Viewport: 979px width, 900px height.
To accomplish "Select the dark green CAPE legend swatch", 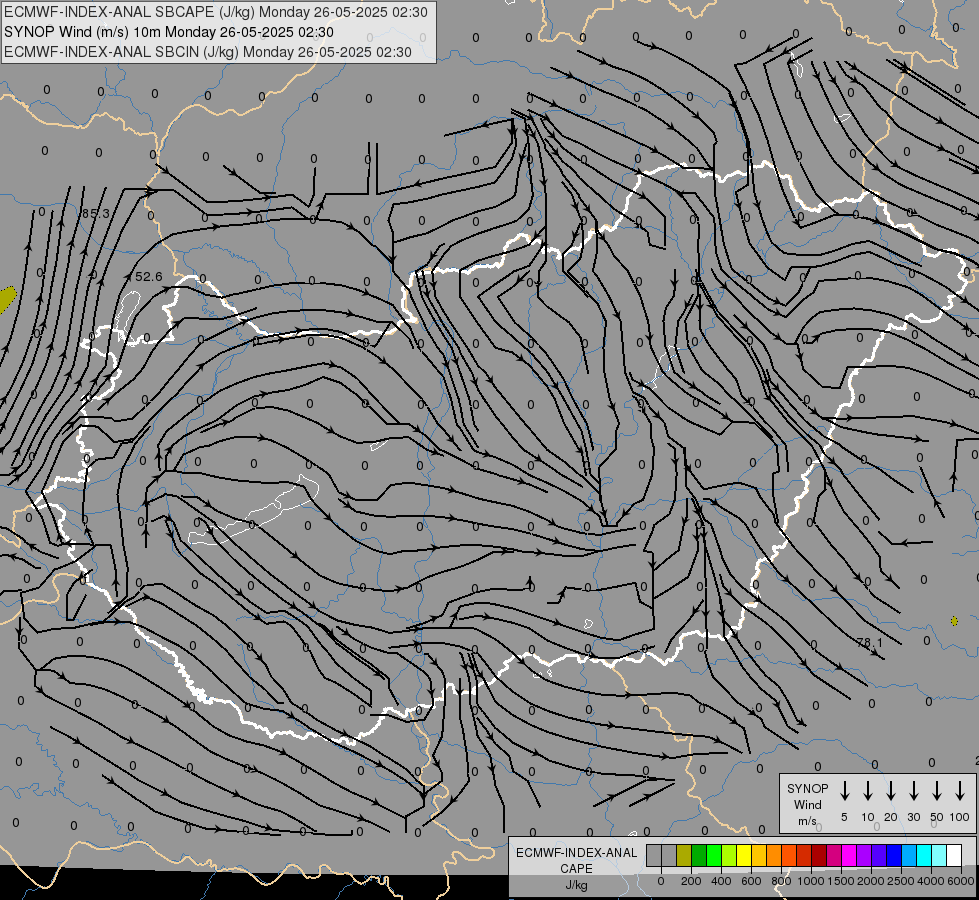I will point(699,855).
